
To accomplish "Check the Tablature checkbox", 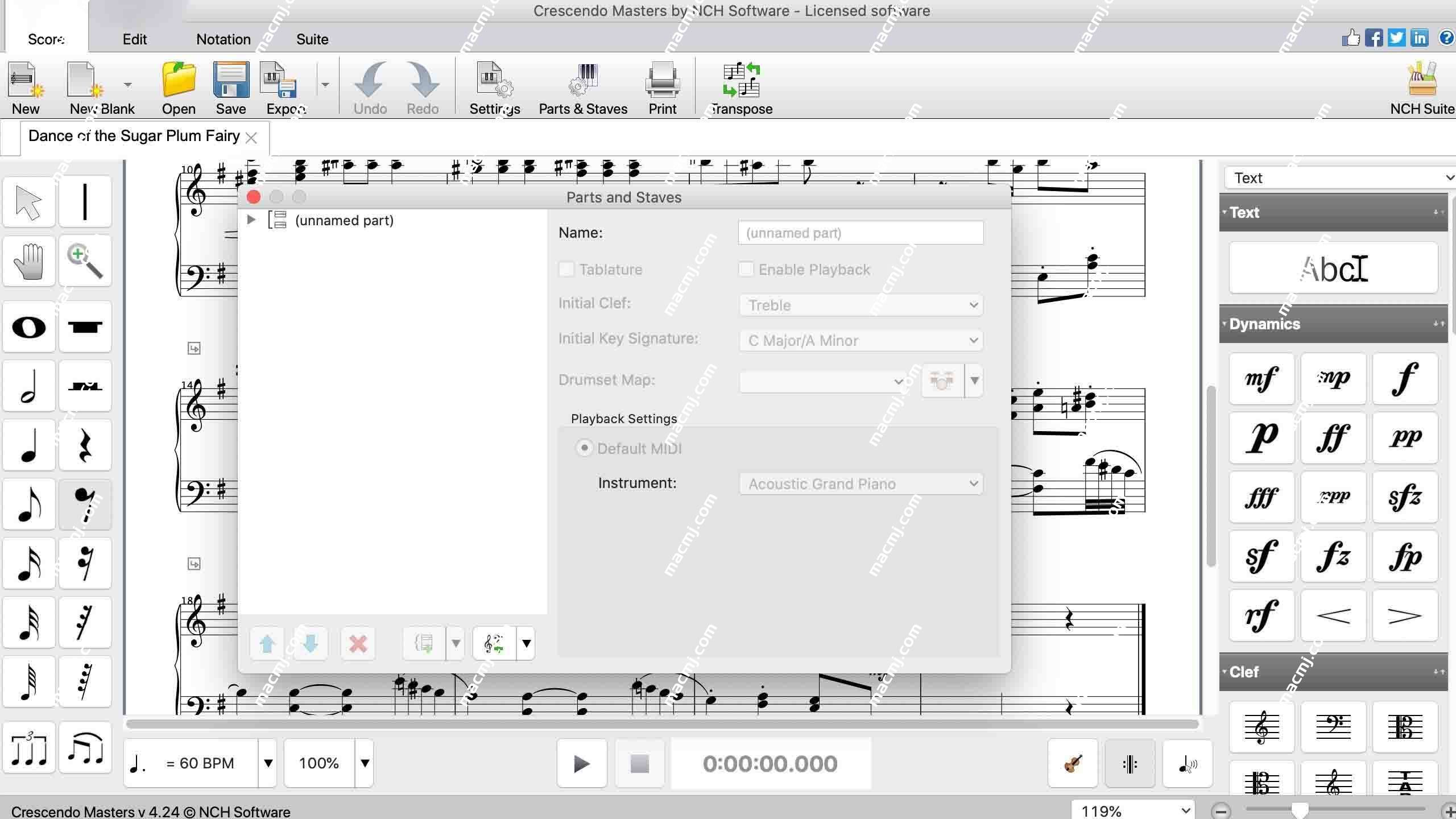I will point(566,269).
